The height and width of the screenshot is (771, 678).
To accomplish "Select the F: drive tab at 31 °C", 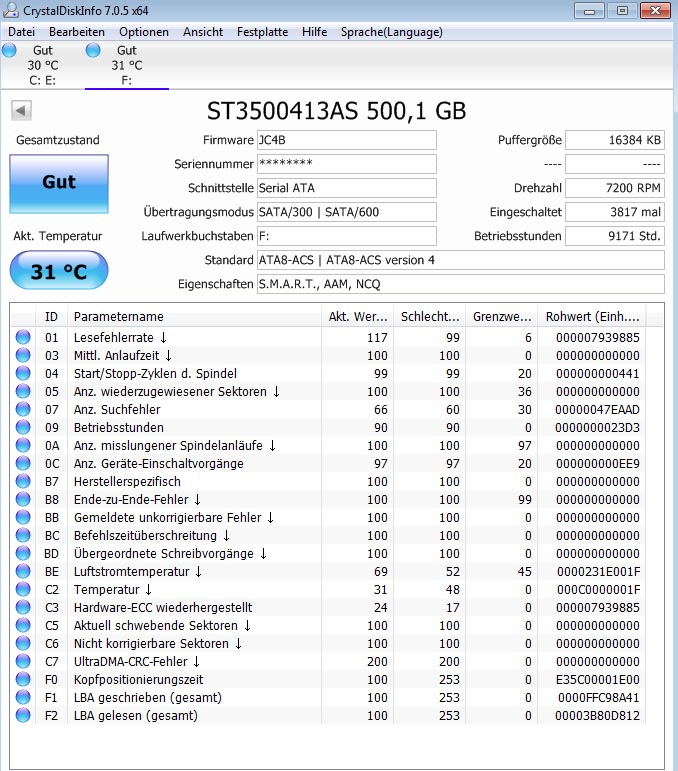I will click(x=127, y=65).
